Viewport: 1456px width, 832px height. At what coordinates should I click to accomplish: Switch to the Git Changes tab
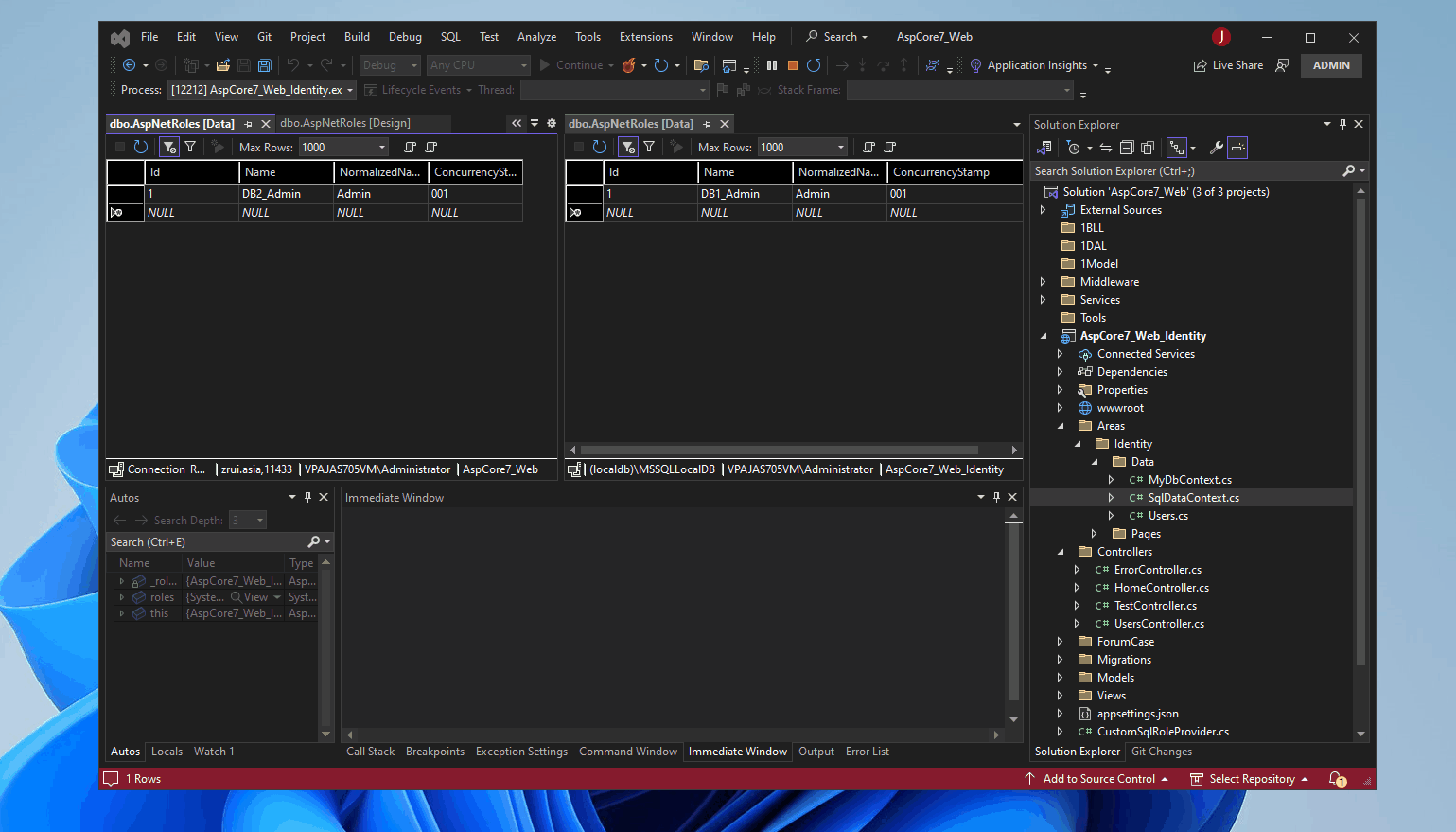click(1161, 752)
